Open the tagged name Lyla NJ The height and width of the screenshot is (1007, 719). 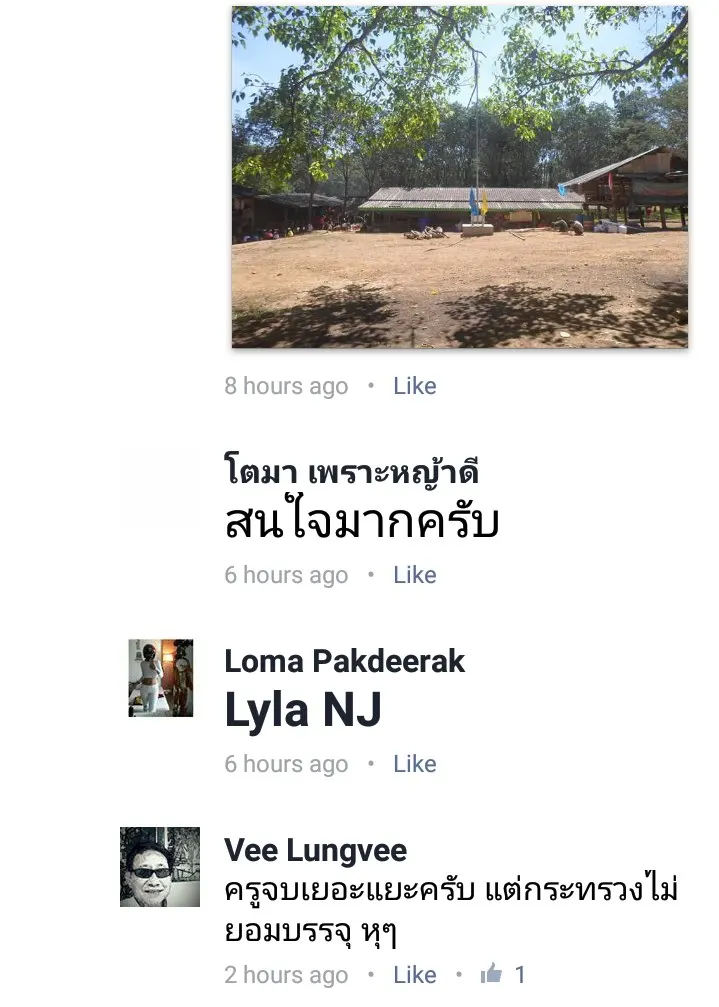tap(303, 710)
